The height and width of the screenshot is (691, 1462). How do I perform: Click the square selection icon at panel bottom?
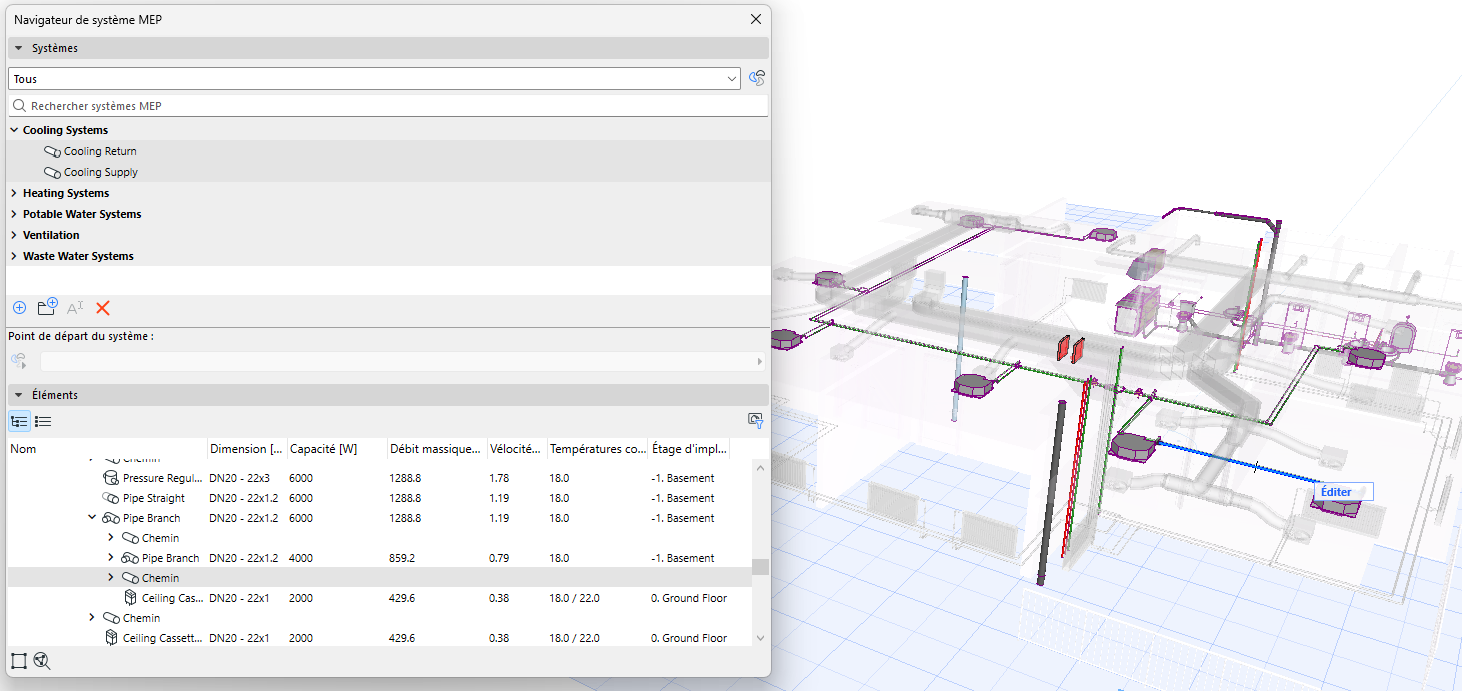coord(19,660)
